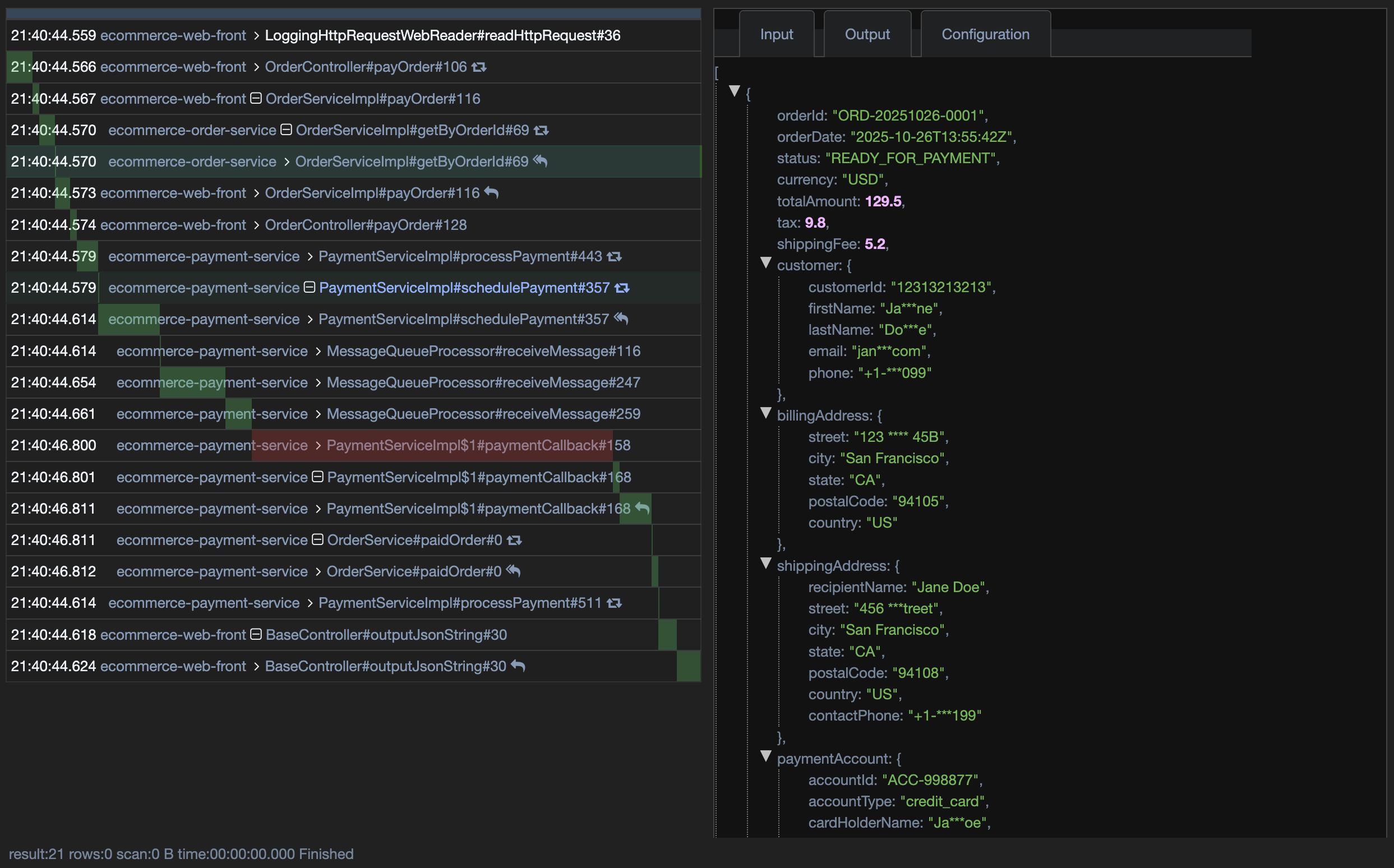Click the call icon next to processPayment#511
This screenshot has width=1394, height=868.
tap(615, 603)
